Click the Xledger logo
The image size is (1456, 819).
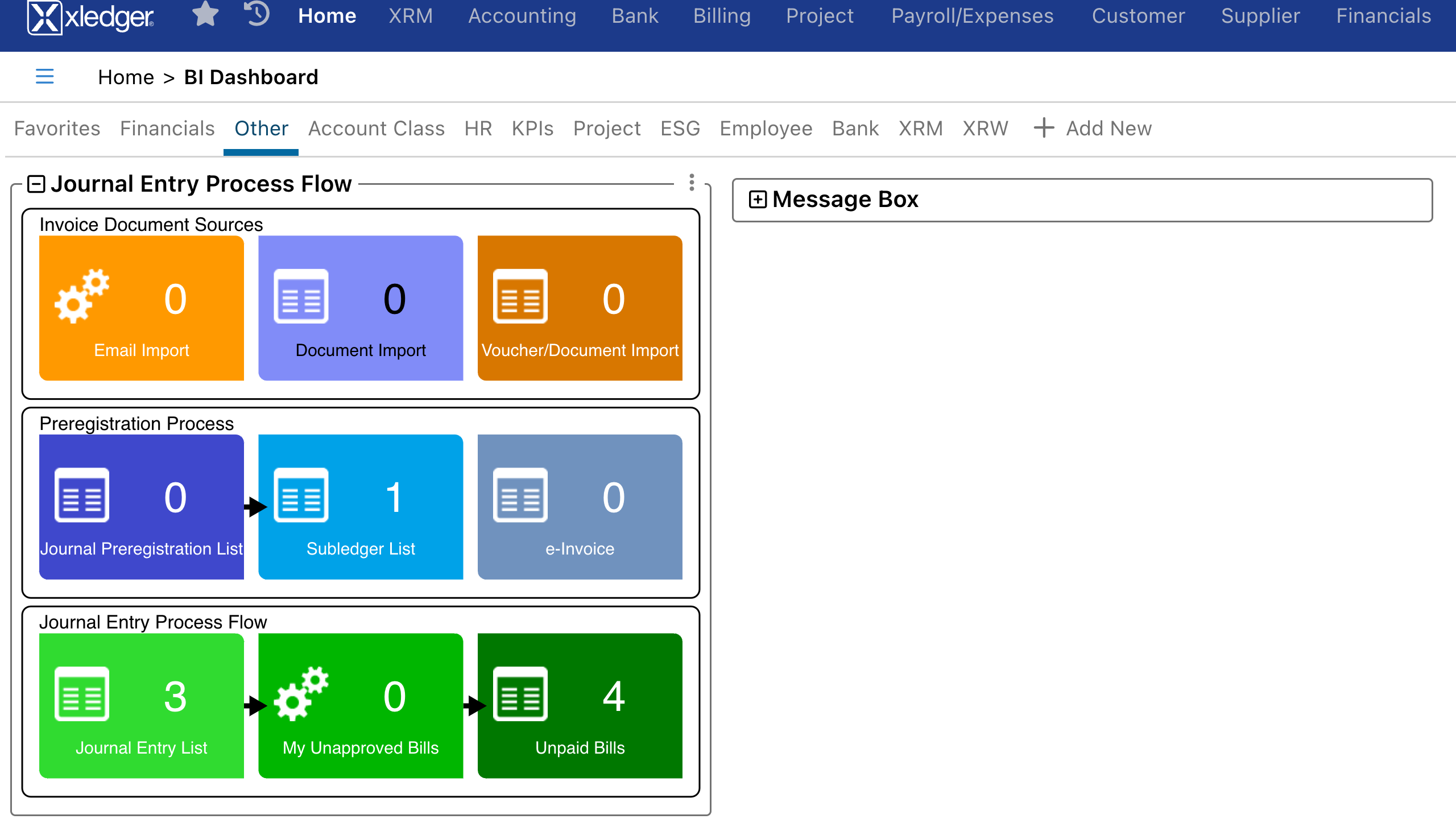coord(89,15)
